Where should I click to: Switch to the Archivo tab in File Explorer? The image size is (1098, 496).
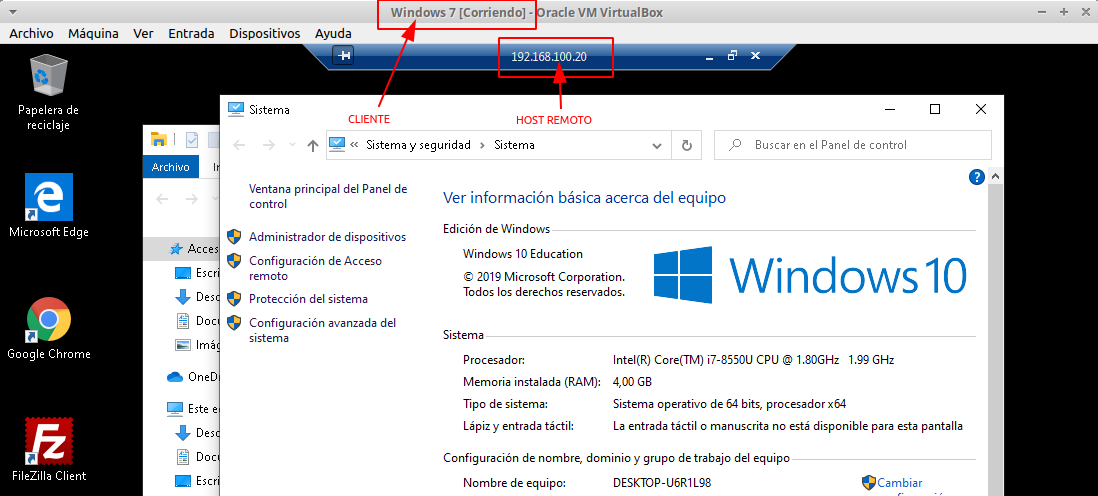171,167
